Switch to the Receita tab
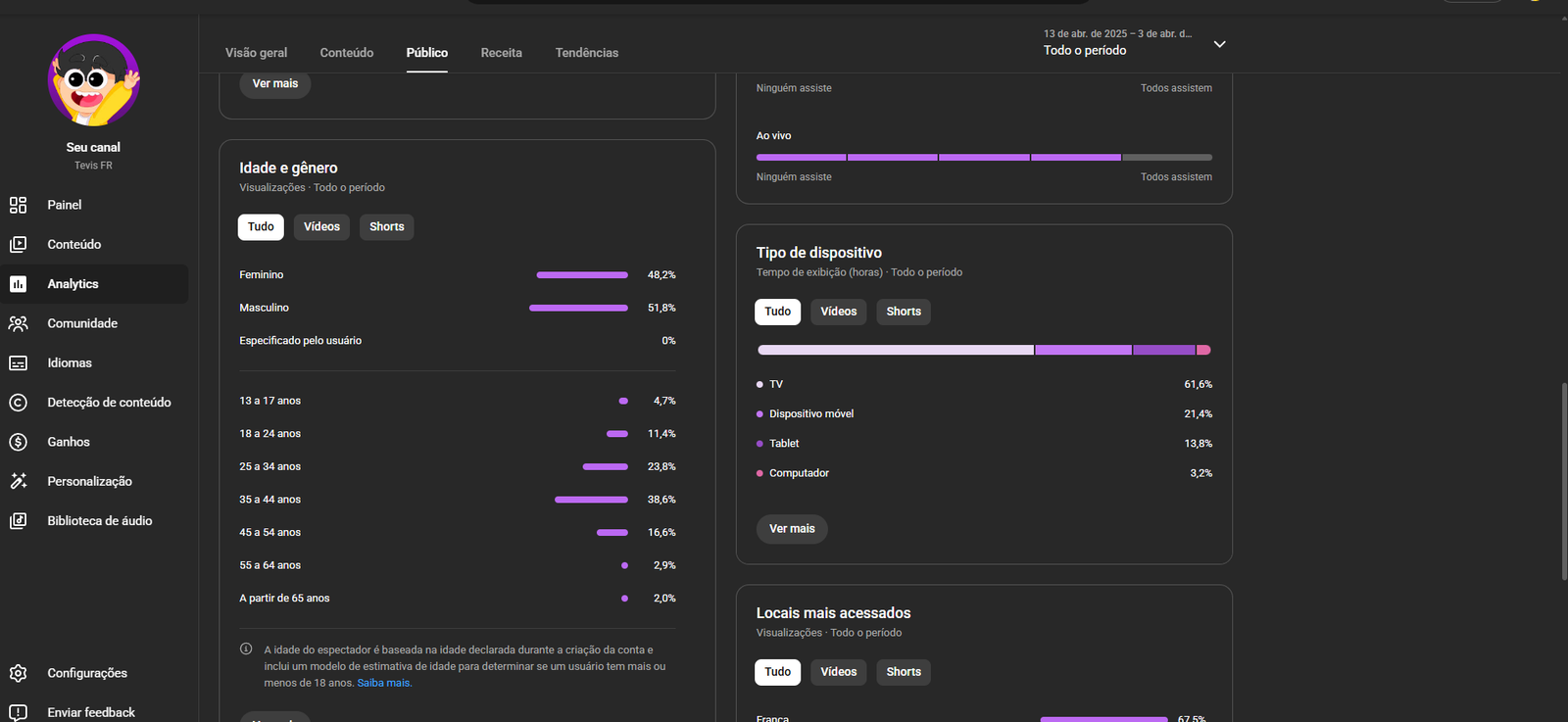This screenshot has height=722, width=1568. click(501, 53)
